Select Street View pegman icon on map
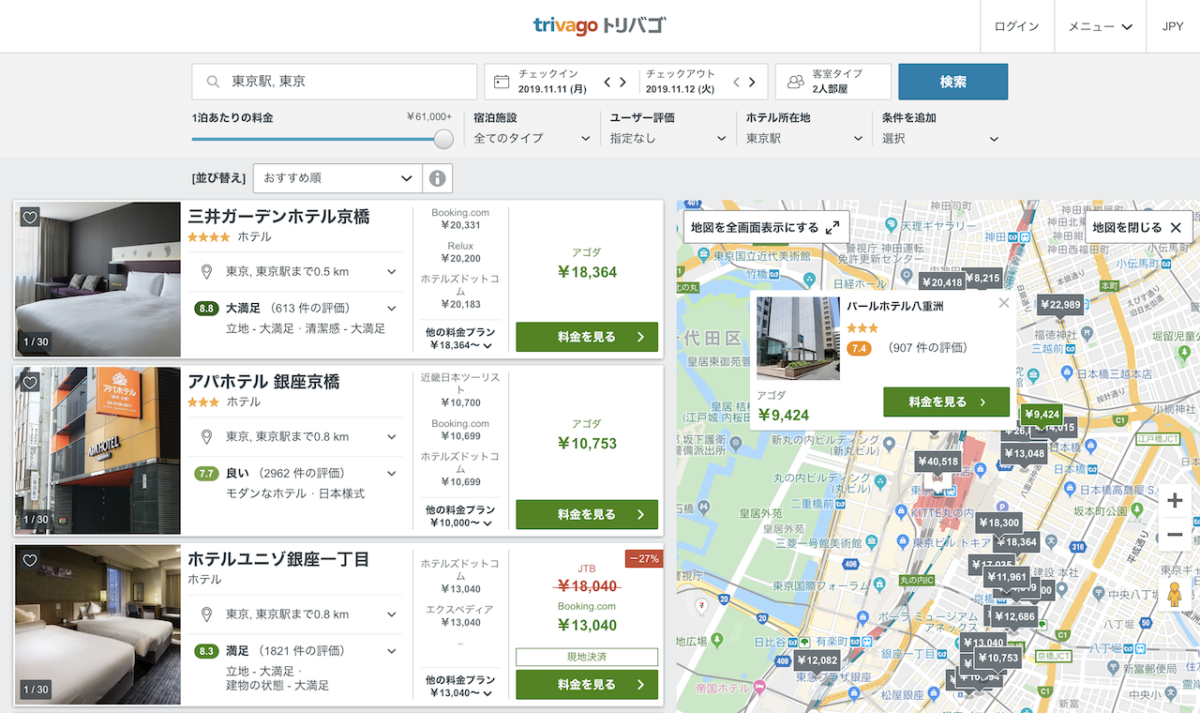The width and height of the screenshot is (1200, 713). (x=1175, y=596)
